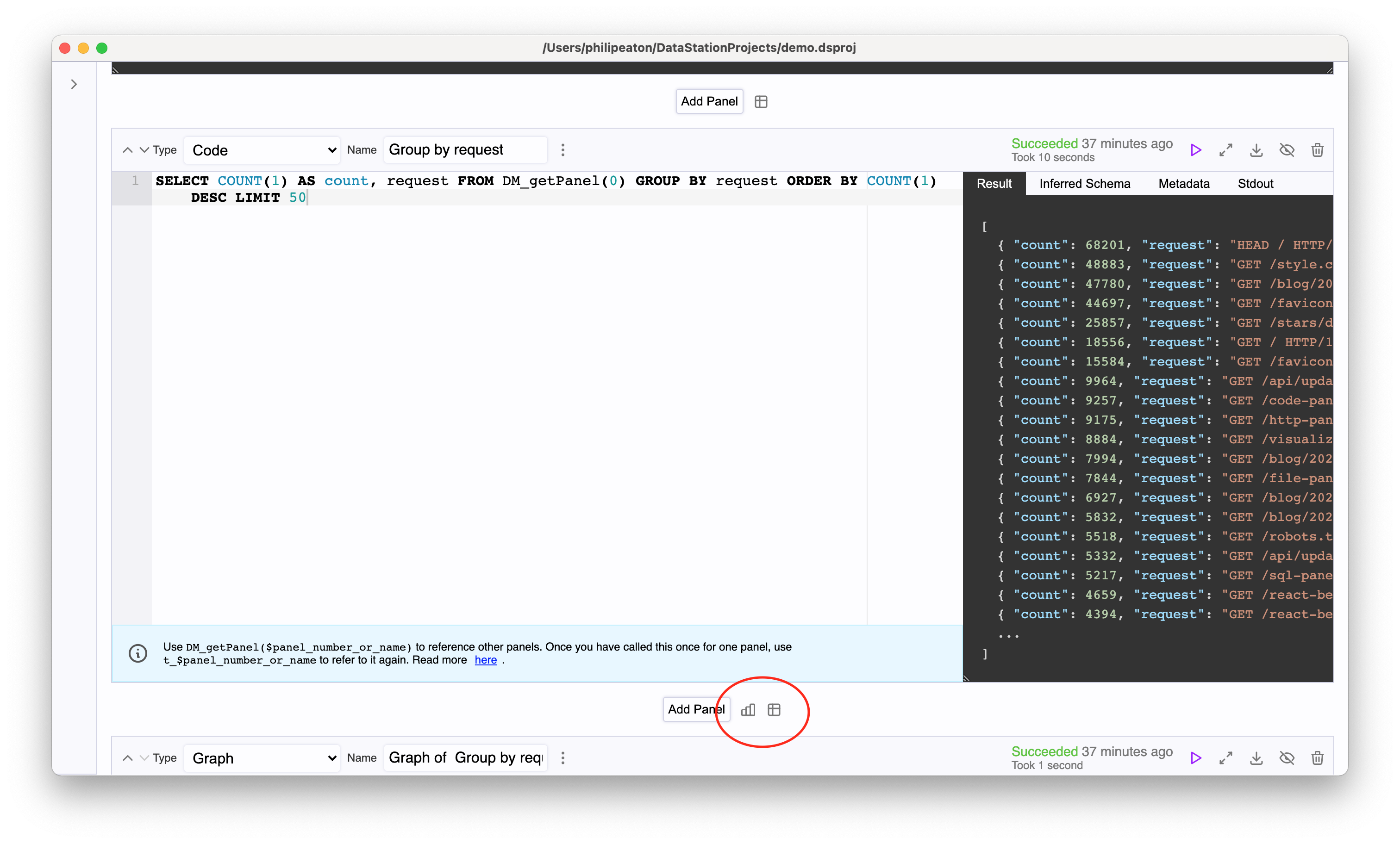Viewport: 1400px width, 844px height.
Task: Click the result row with count 48883
Action: tap(1165, 264)
